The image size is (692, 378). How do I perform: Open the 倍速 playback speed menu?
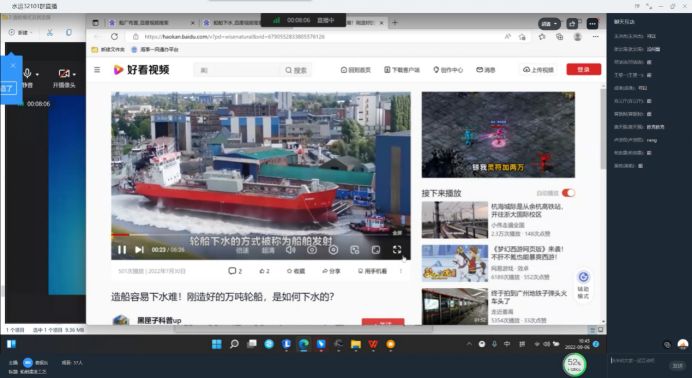click(x=242, y=250)
